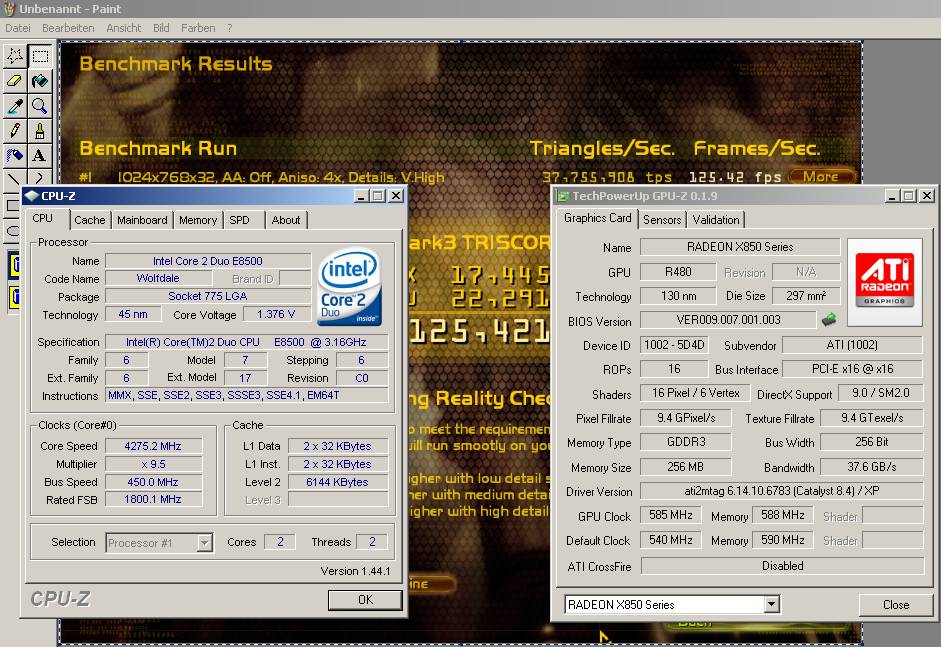Switch to the CPU tab in CPU-Z

click(x=47, y=218)
